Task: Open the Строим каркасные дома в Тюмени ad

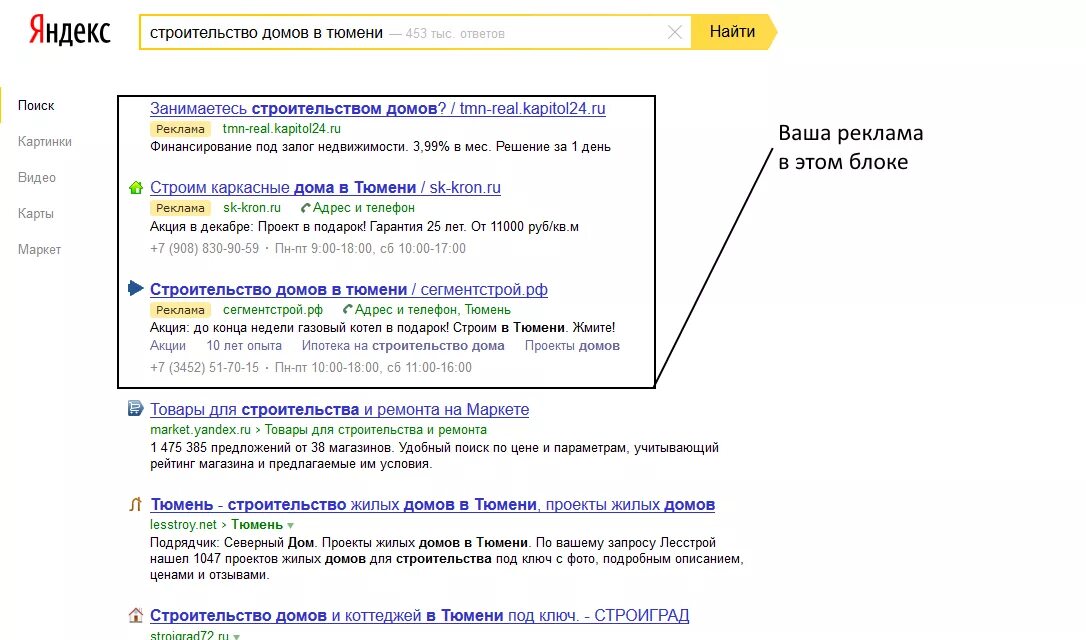Action: point(325,188)
